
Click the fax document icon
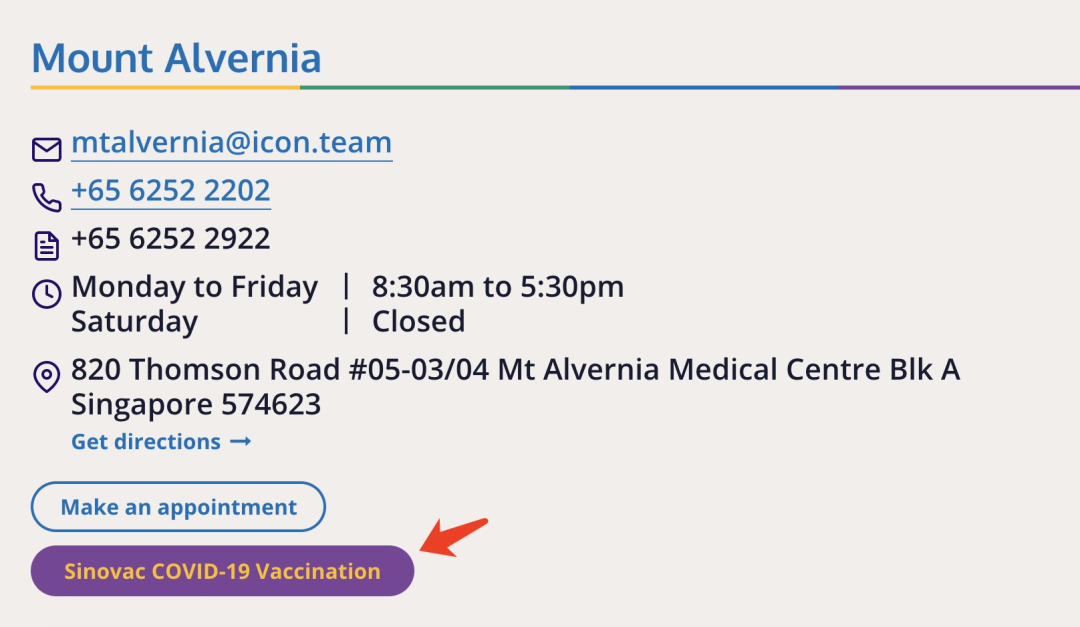coord(47,246)
